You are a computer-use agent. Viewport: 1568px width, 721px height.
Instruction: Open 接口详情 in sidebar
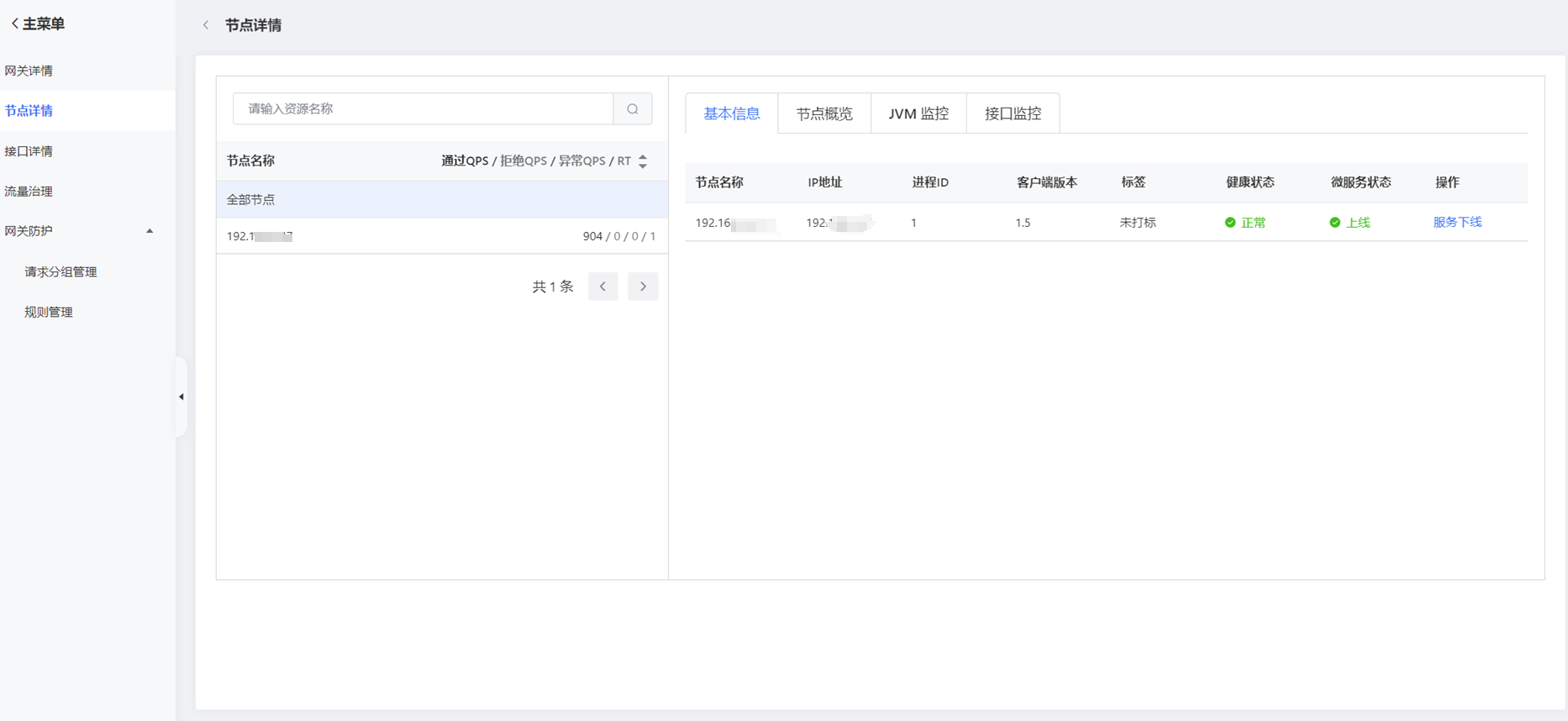pyautogui.click(x=29, y=151)
